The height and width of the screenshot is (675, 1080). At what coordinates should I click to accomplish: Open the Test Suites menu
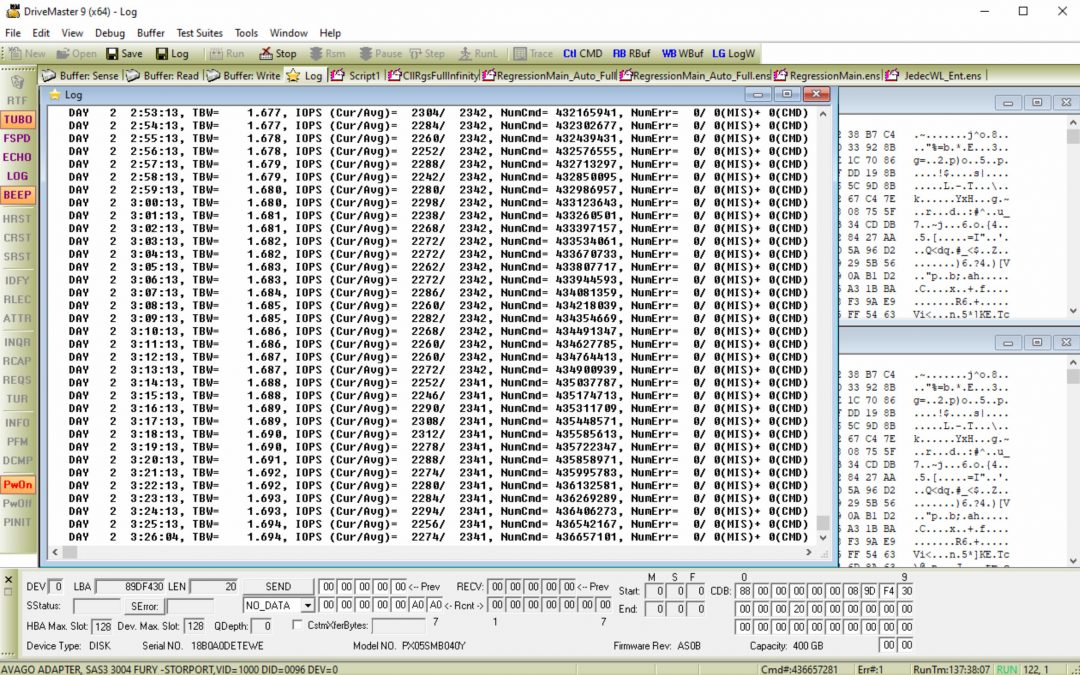click(x=199, y=32)
